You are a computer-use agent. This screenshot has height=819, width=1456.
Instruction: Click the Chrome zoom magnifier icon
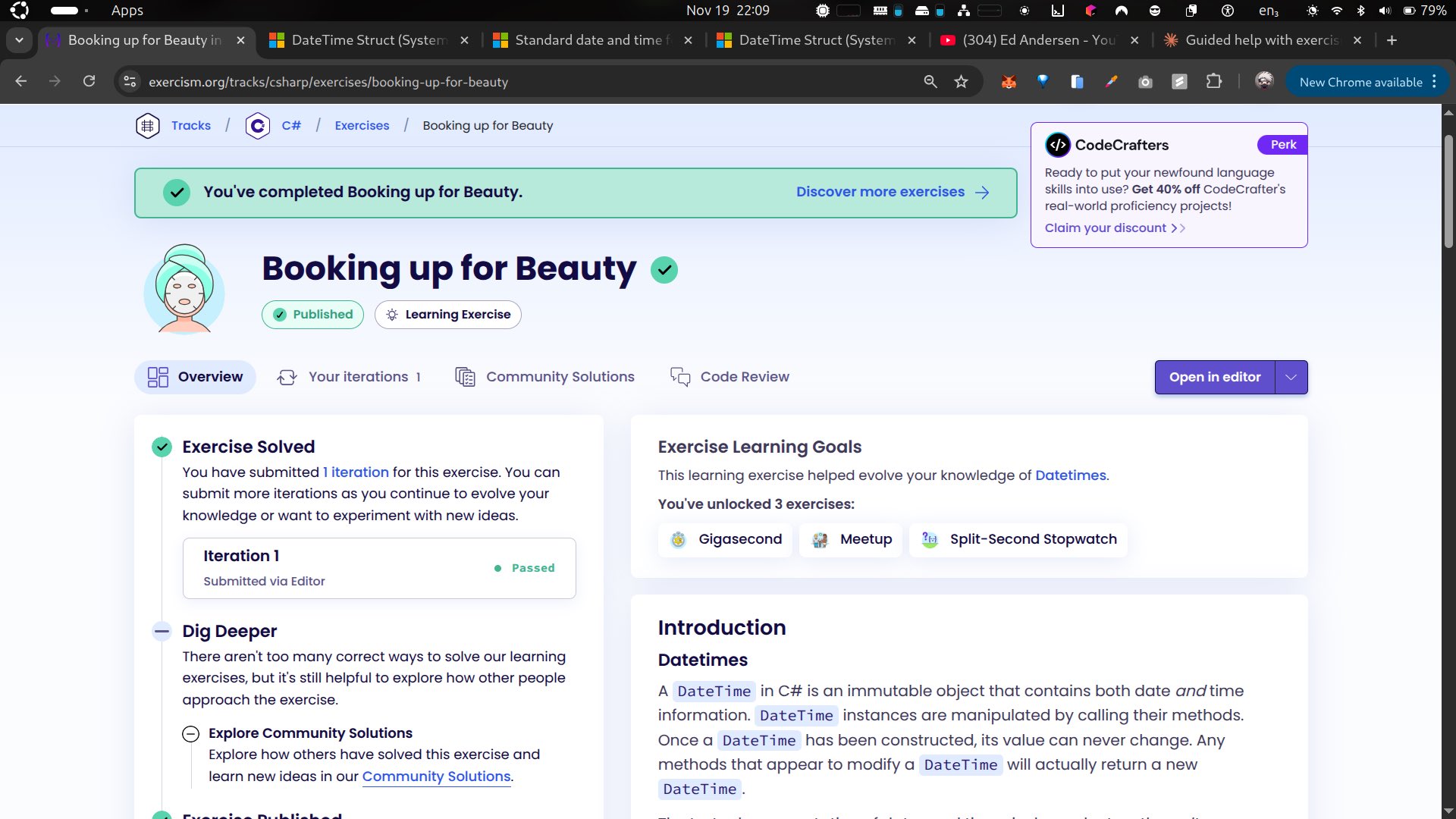point(930,82)
